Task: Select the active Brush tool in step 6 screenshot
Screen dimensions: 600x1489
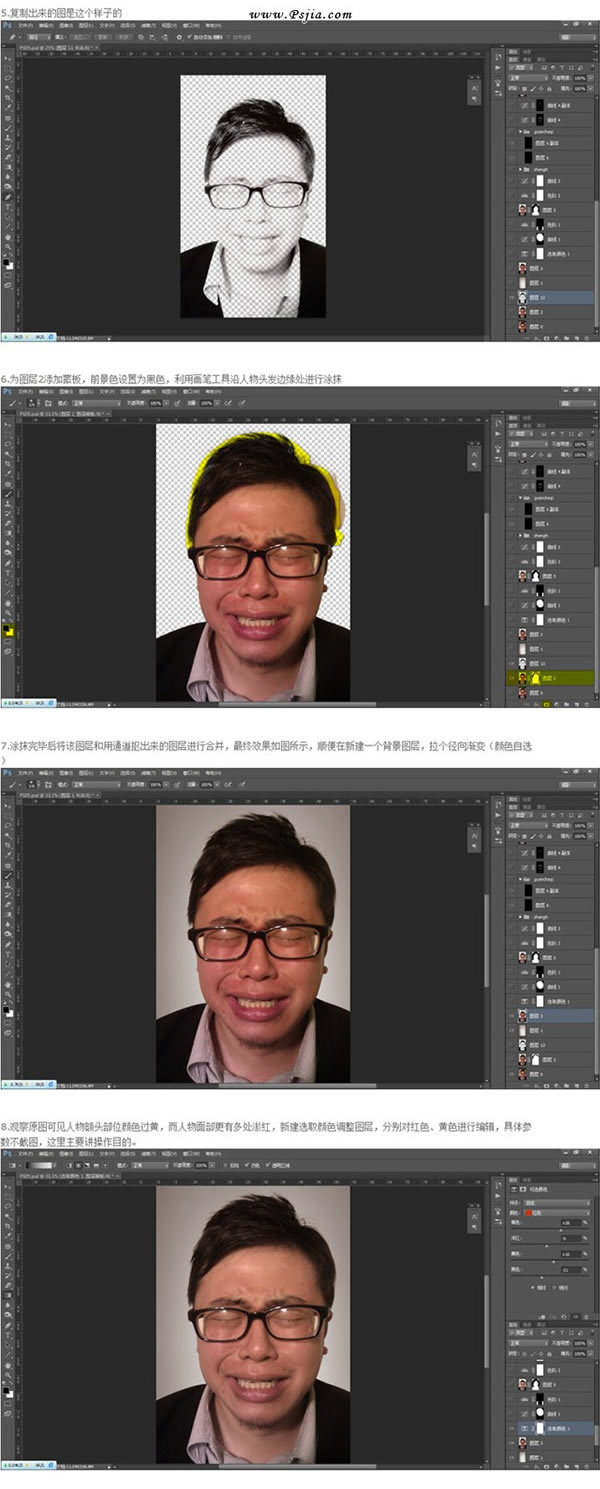Action: [x=7, y=492]
